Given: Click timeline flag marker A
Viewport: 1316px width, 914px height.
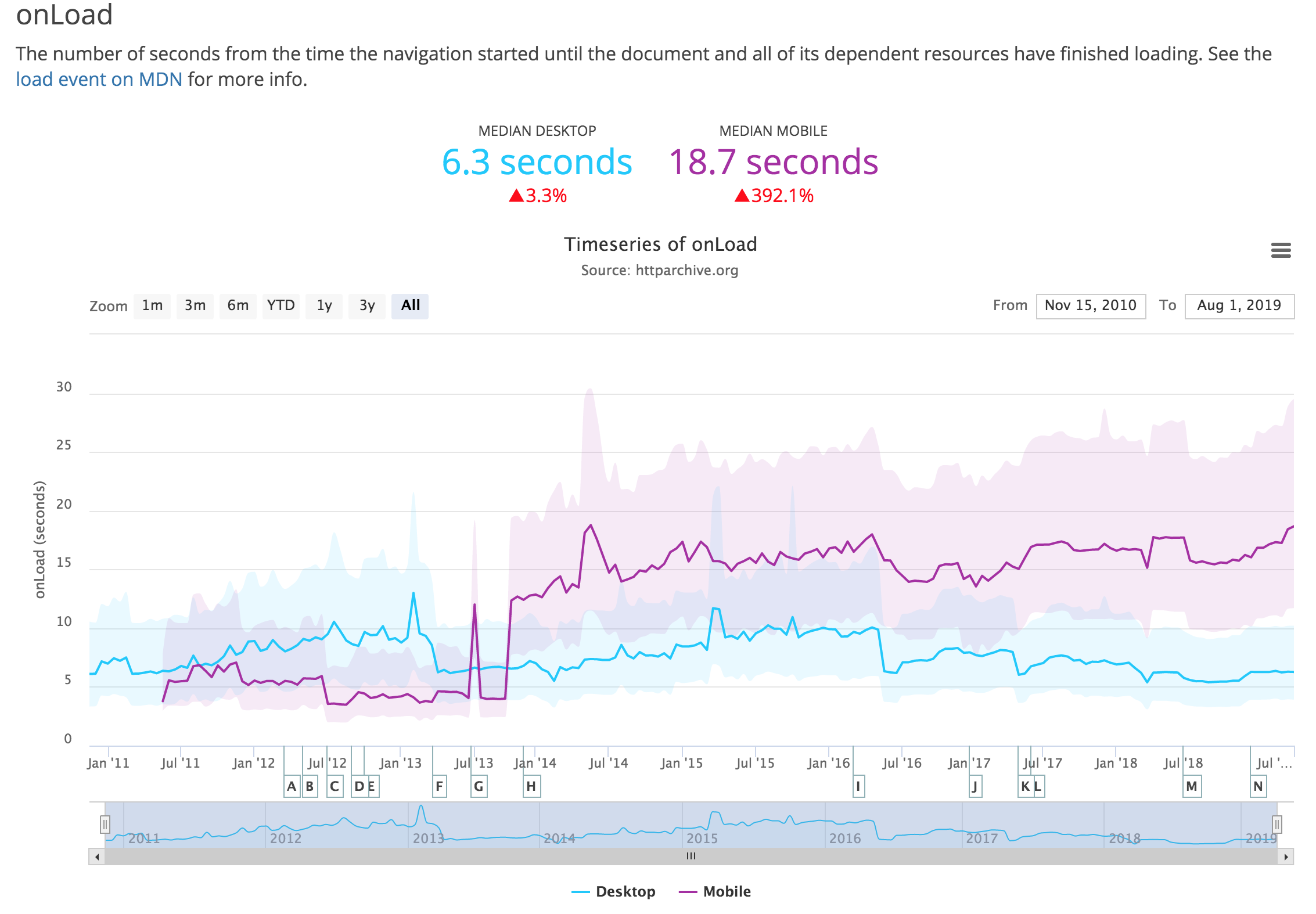Looking at the screenshot, I should click(x=292, y=786).
